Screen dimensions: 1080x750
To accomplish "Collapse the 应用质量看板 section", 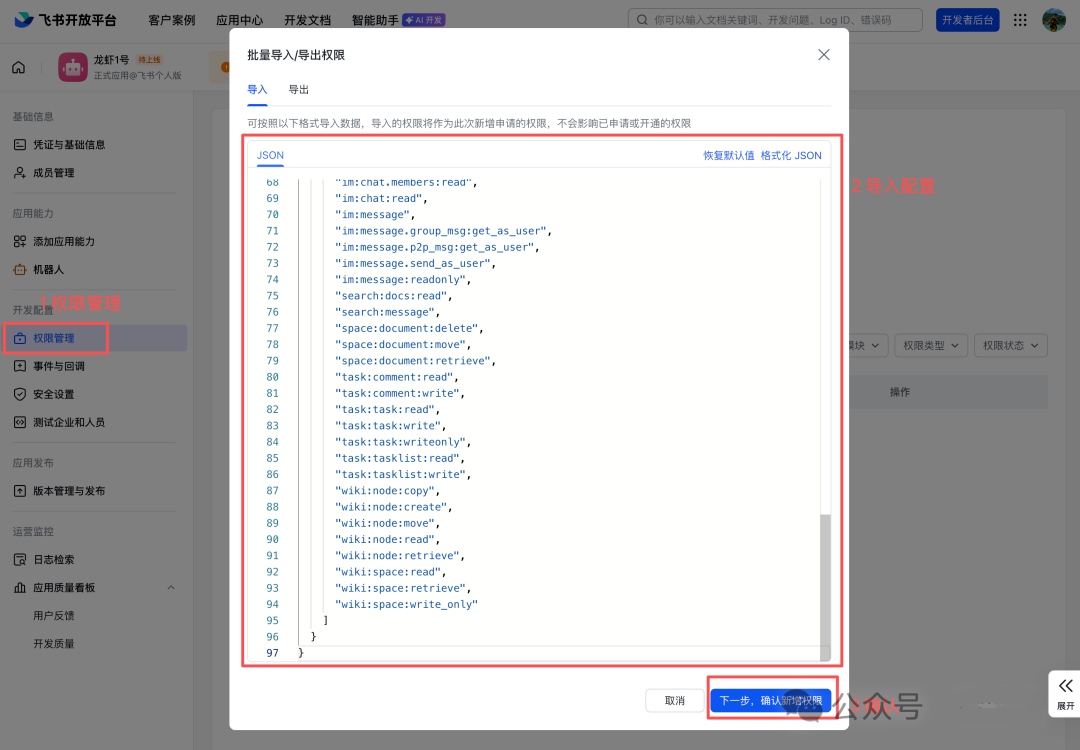I will point(171,588).
